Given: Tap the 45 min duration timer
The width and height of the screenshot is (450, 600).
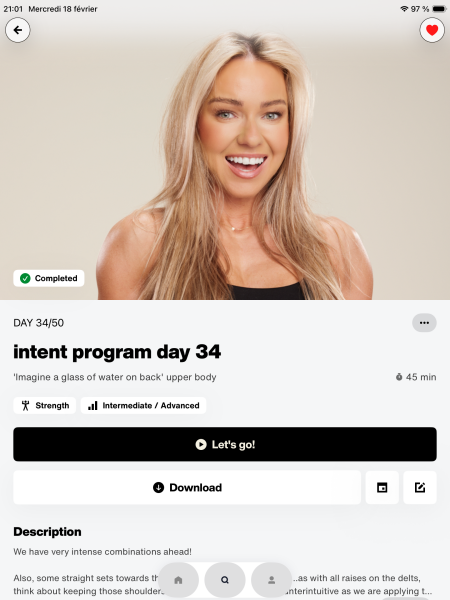Looking at the screenshot, I should (416, 377).
